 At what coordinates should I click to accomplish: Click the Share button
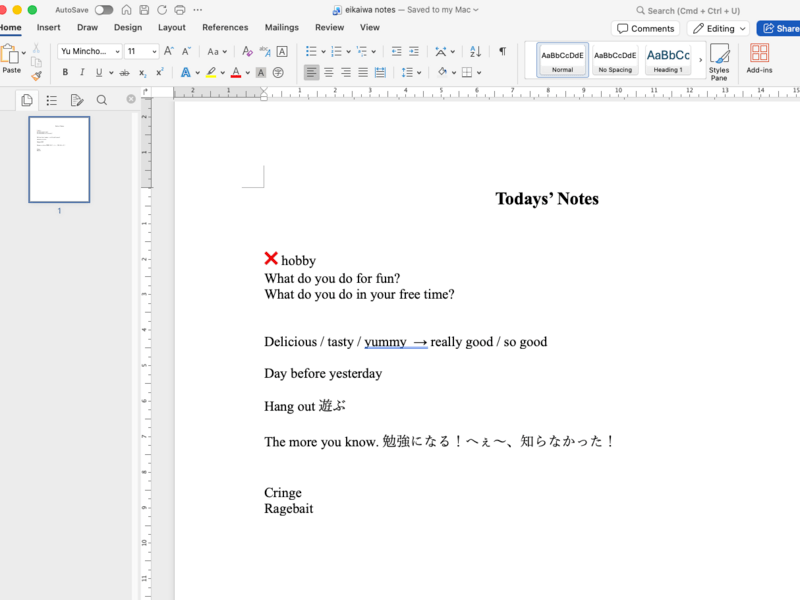pos(780,29)
